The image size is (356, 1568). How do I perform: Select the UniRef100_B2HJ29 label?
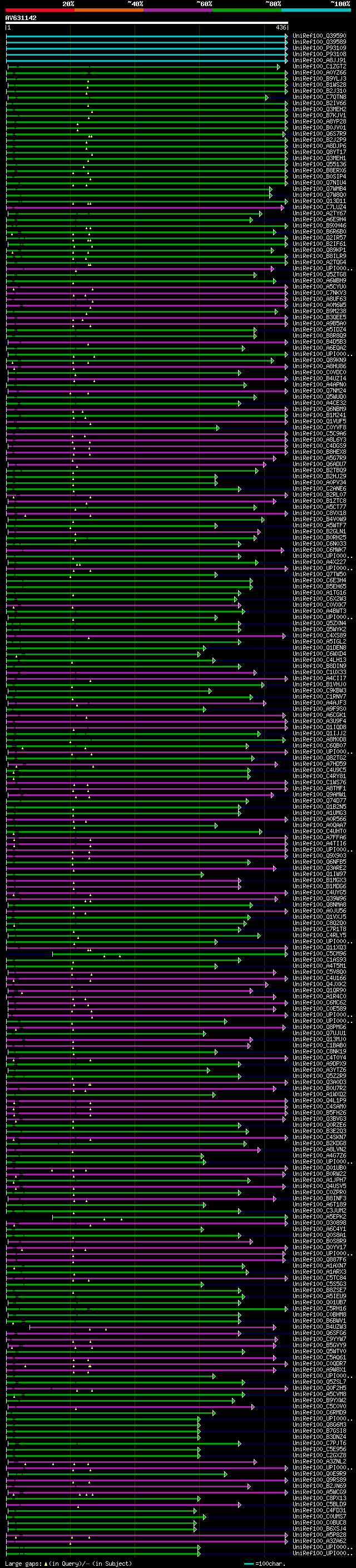click(x=319, y=476)
